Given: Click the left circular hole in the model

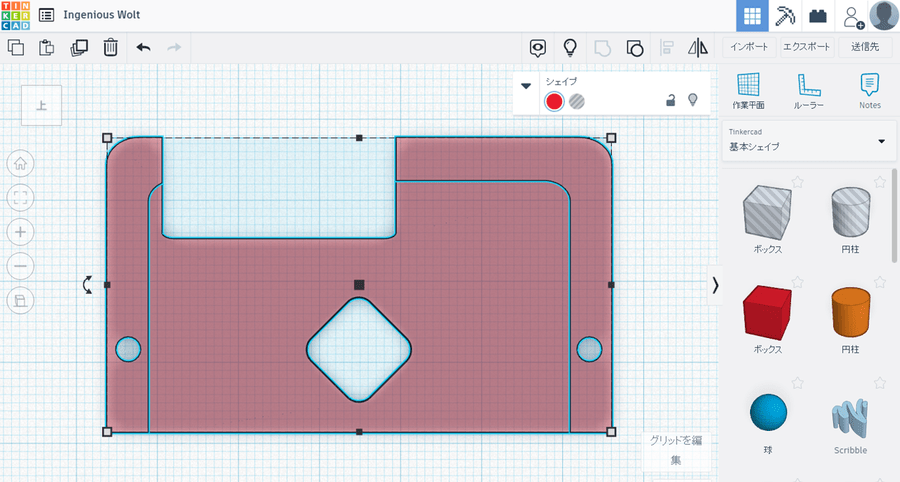Looking at the screenshot, I should (128, 349).
